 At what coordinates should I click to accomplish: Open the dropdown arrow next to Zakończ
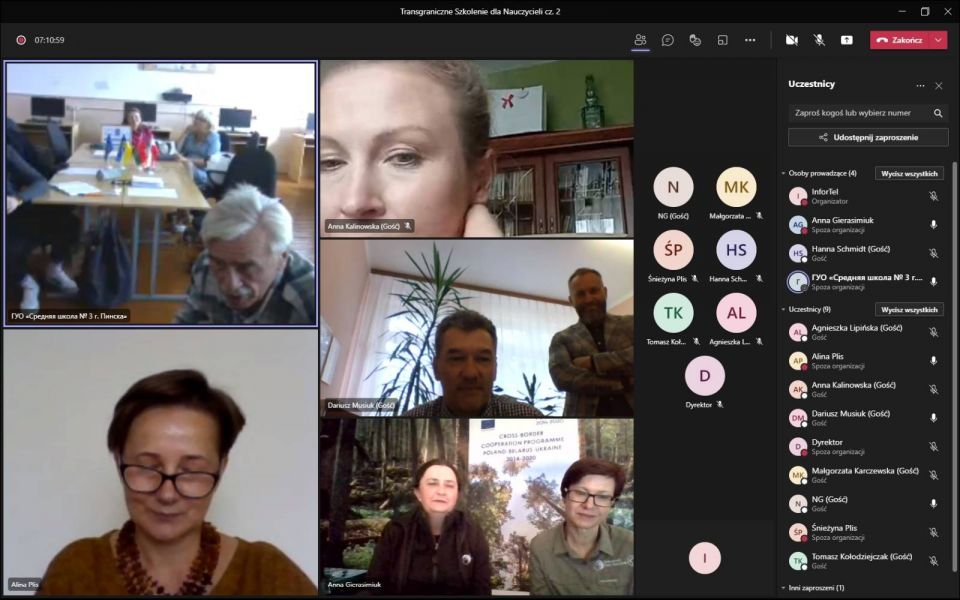click(938, 40)
